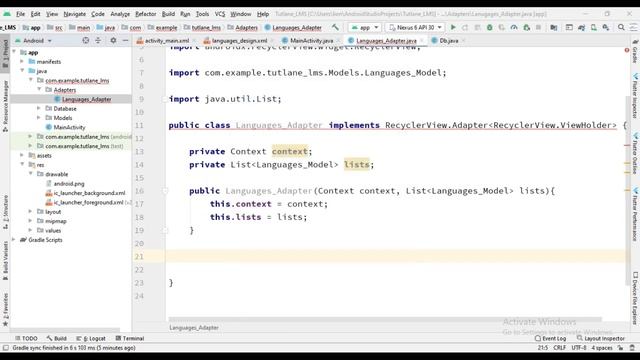640x360 pixels.
Task: Toggle Flutter Inspector panel on right
Action: [x=635, y=96]
